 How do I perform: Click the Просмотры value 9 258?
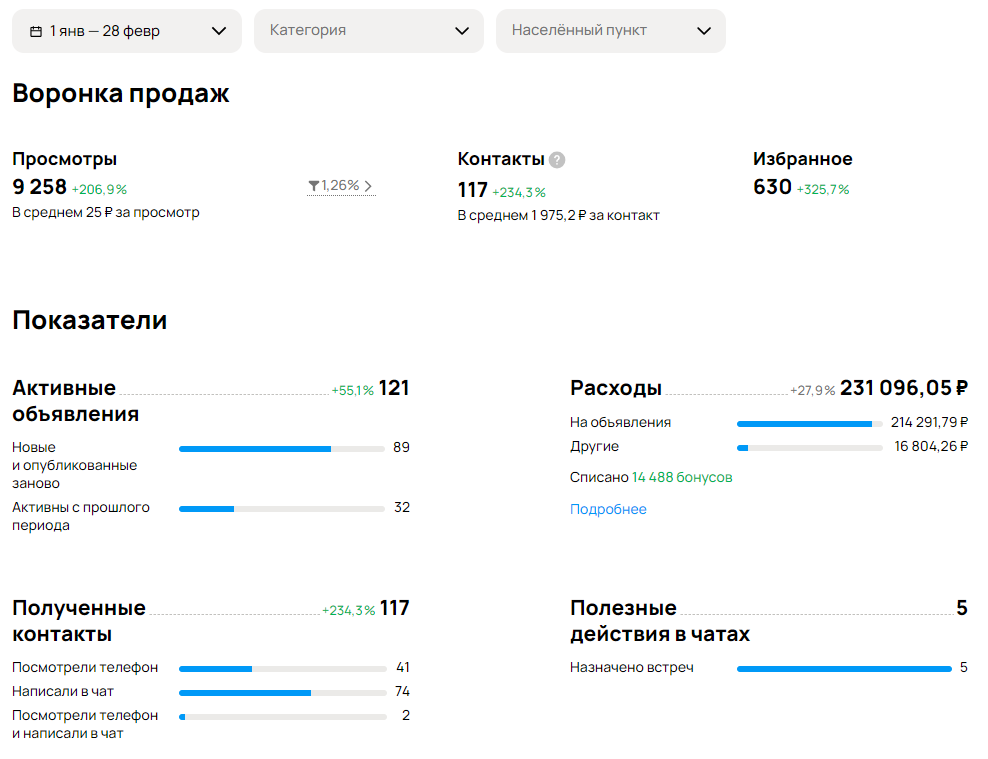coord(39,187)
